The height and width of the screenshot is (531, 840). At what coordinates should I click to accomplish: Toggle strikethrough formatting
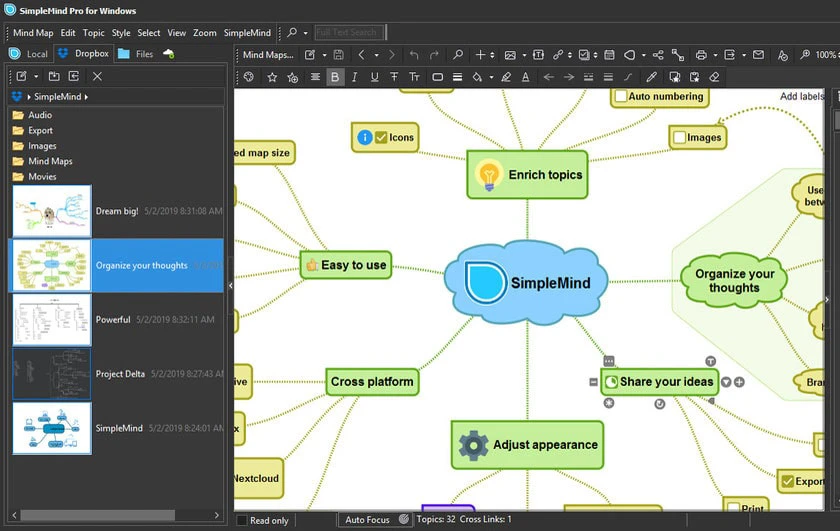(x=394, y=77)
